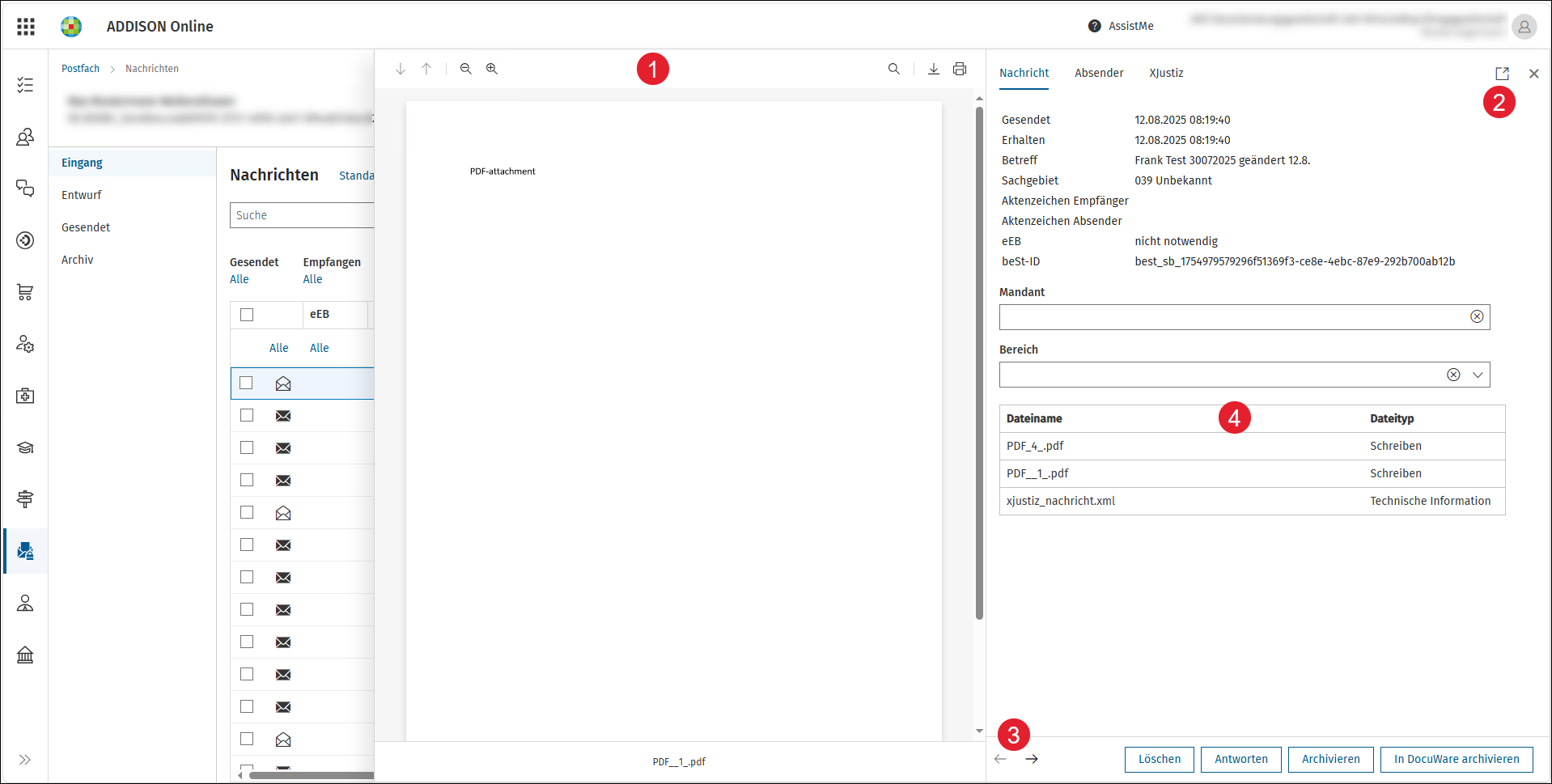This screenshot has height=784, width=1552.
Task: Check the first message row checkbox
Action: point(247,383)
